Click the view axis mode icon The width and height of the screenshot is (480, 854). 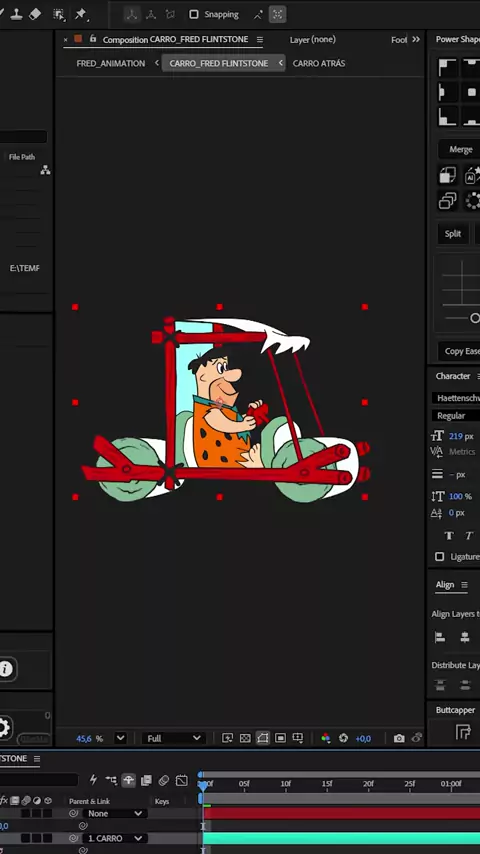pyautogui.click(x=171, y=15)
